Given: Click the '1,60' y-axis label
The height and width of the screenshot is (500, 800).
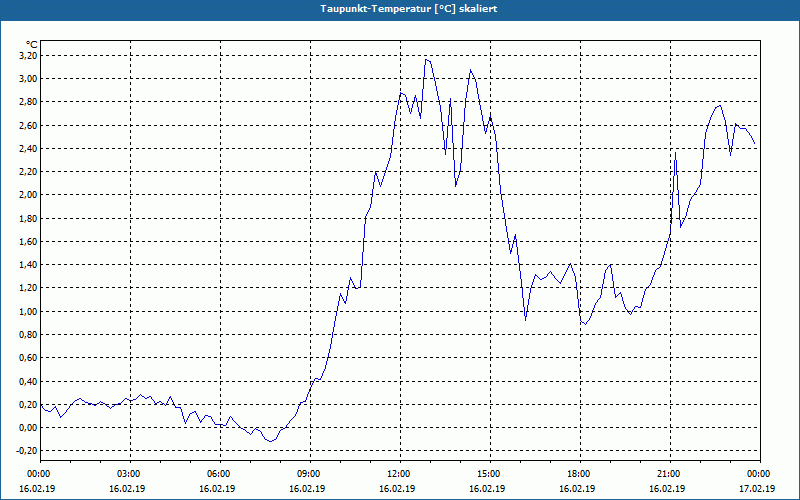Looking at the screenshot, I should (x=28, y=241).
